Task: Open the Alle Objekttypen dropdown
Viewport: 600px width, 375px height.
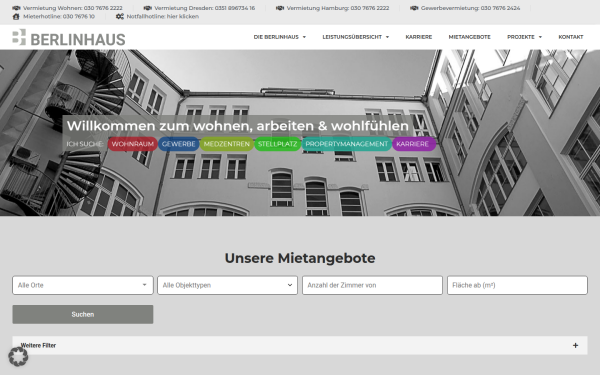Action: coord(227,285)
